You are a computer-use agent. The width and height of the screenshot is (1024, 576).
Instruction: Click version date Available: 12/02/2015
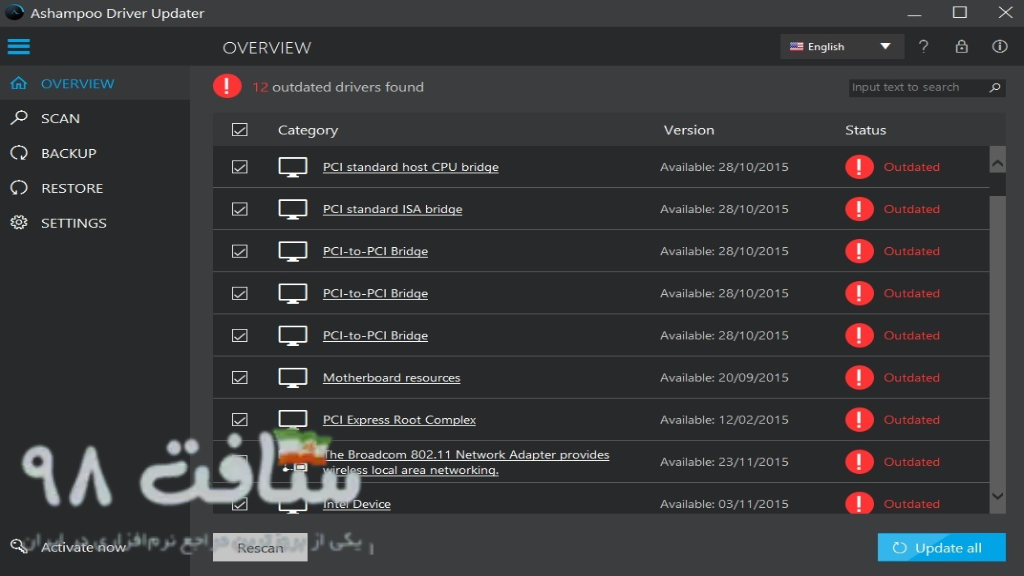coord(724,420)
